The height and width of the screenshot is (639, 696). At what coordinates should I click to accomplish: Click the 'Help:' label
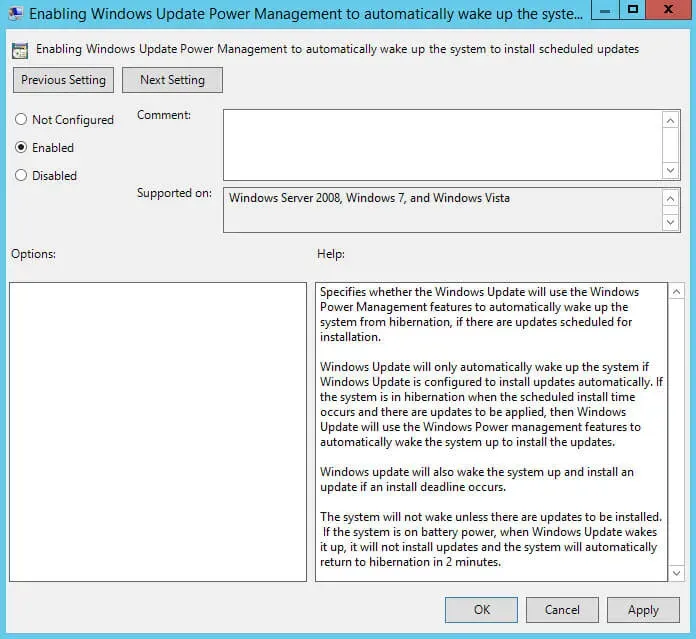click(331, 254)
